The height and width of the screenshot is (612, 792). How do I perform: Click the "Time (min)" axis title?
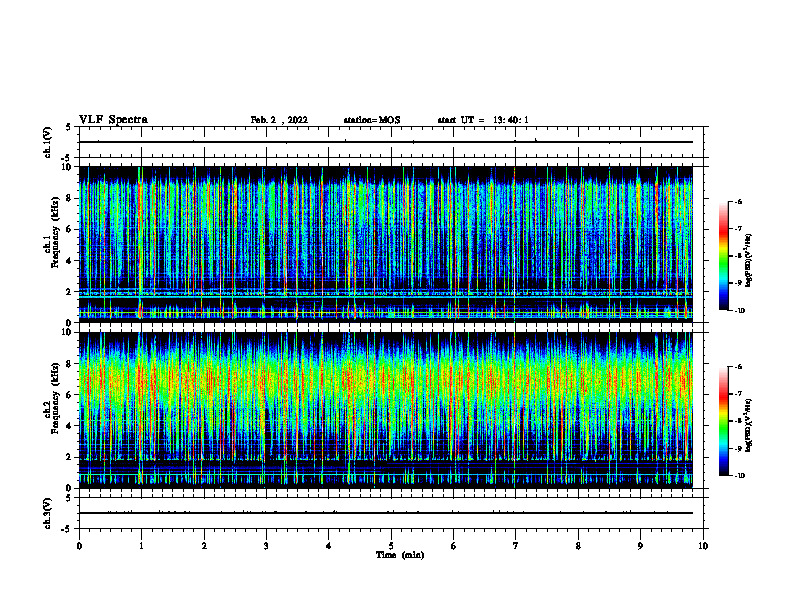(x=400, y=555)
